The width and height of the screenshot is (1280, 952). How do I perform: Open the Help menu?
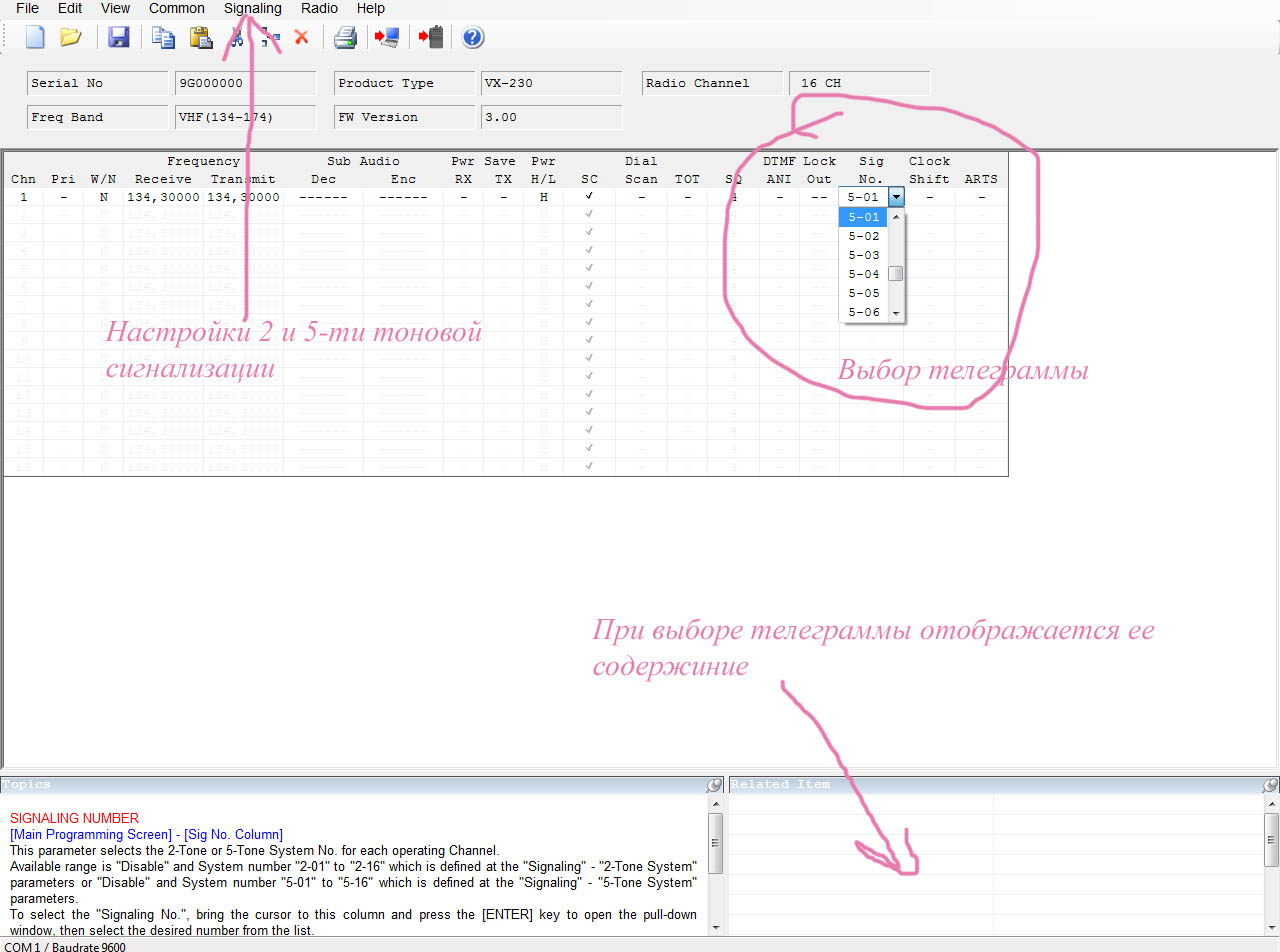371,8
